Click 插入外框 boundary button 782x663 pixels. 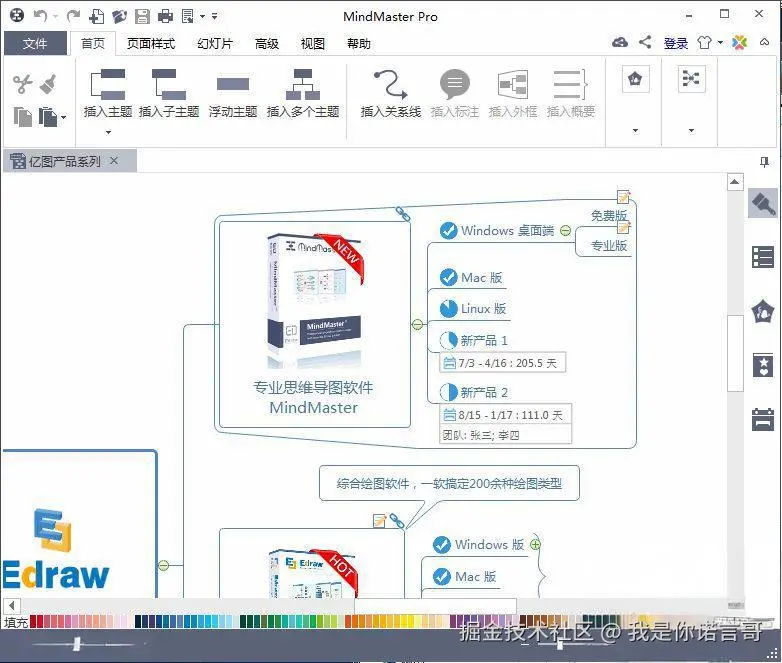(513, 93)
